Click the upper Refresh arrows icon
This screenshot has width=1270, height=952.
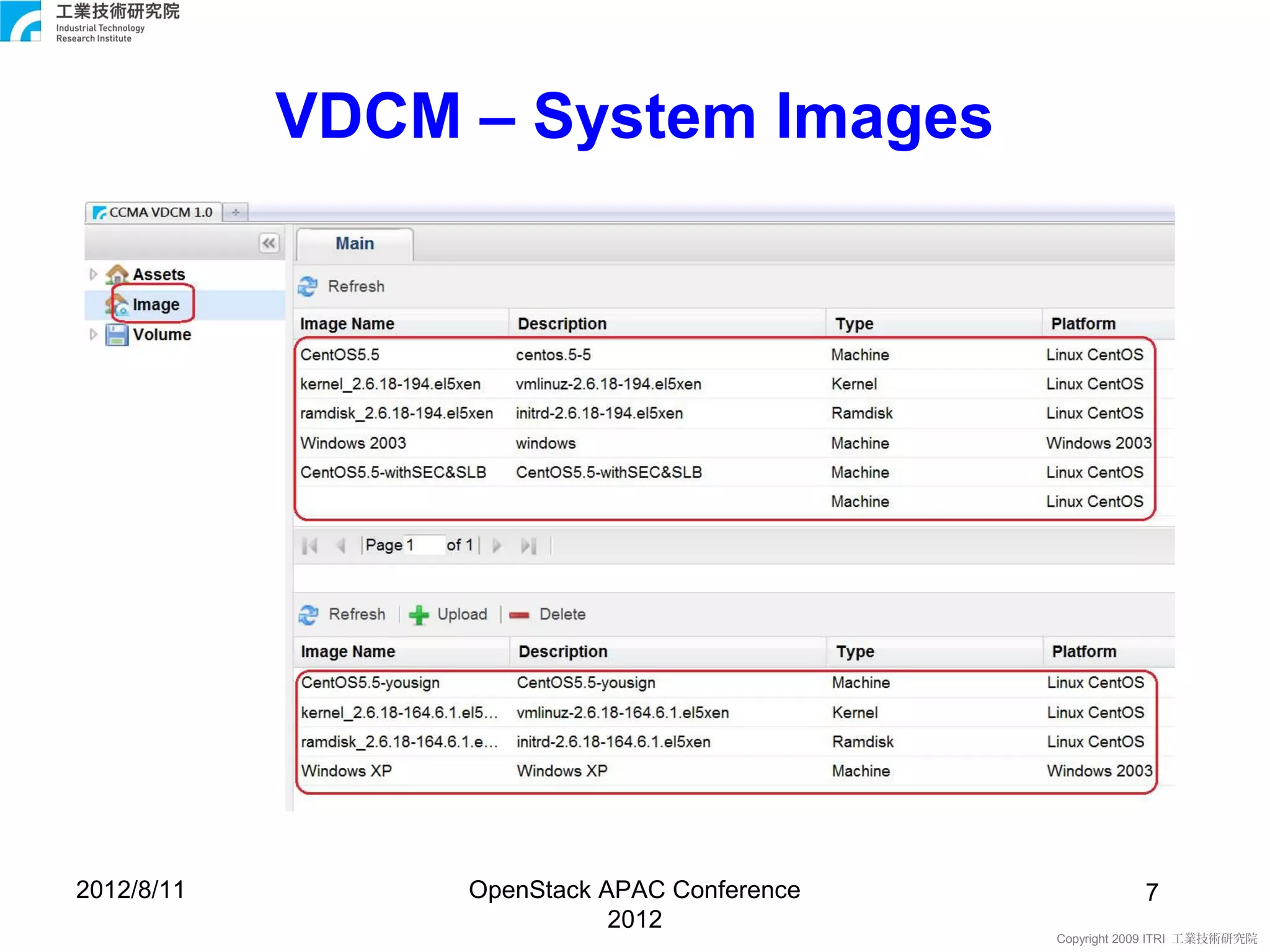pyautogui.click(x=308, y=286)
